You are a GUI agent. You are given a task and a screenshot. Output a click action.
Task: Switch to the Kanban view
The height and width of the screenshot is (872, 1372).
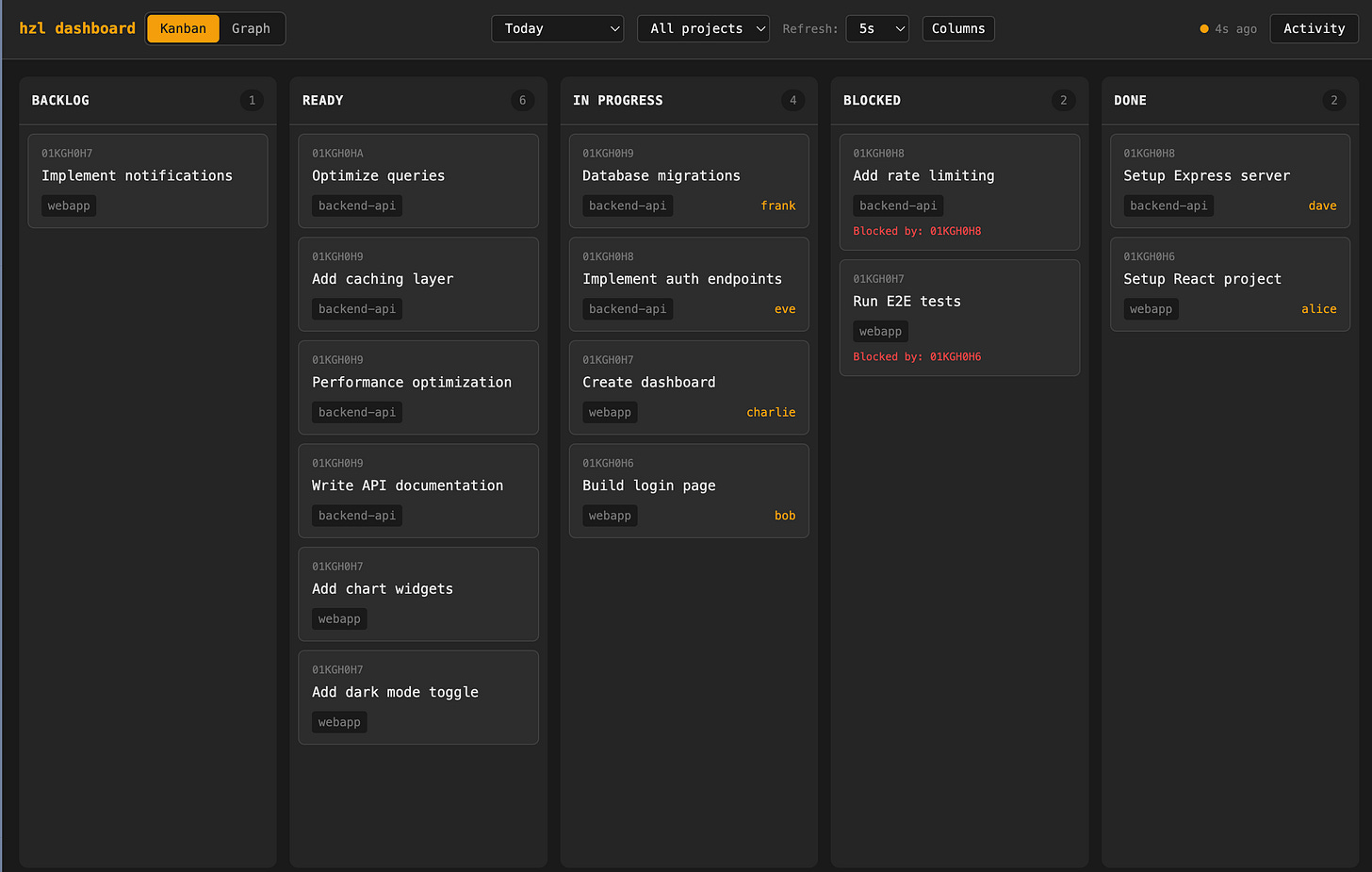[x=183, y=28]
